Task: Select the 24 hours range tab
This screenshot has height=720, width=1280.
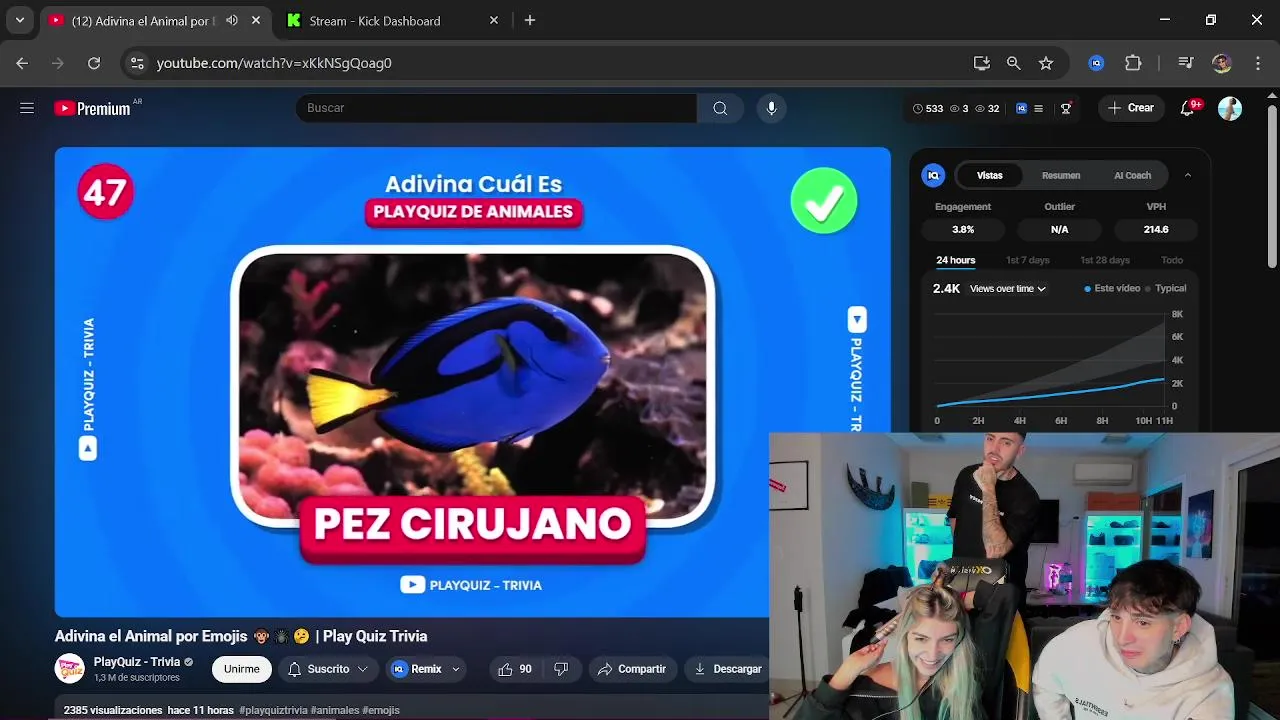Action: pyautogui.click(x=955, y=260)
